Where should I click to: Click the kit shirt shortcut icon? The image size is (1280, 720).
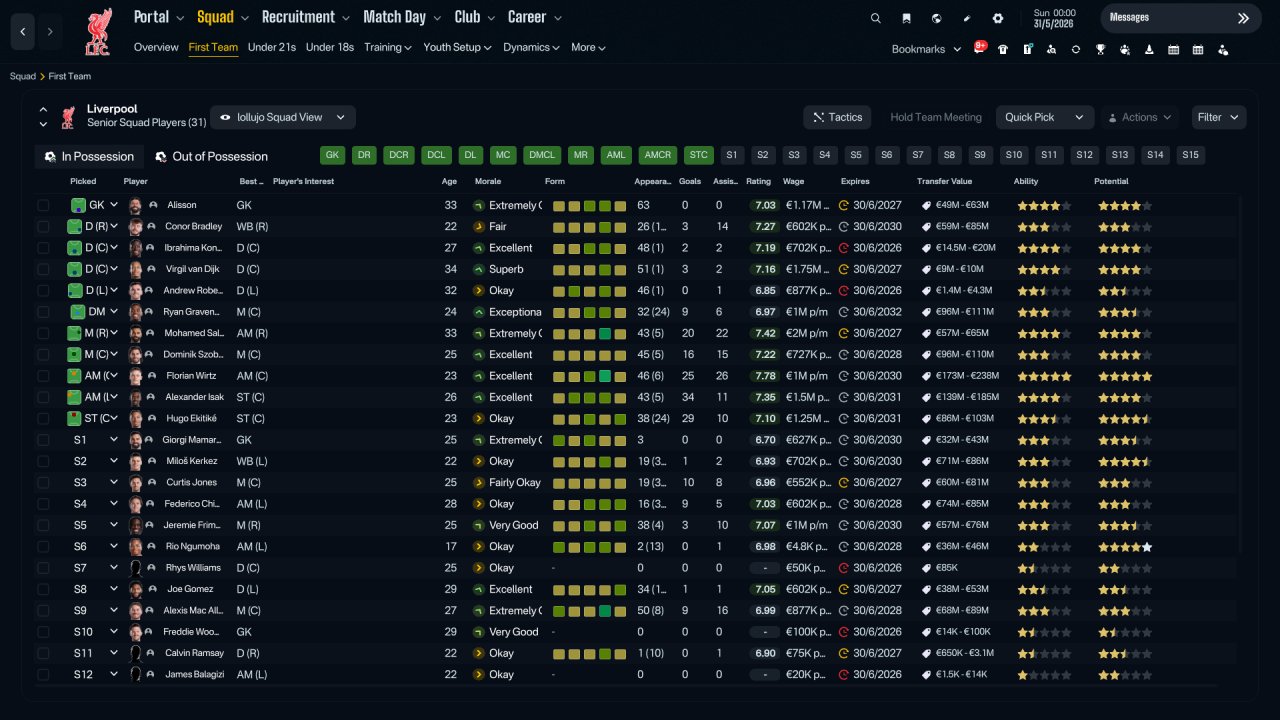pos(1003,49)
